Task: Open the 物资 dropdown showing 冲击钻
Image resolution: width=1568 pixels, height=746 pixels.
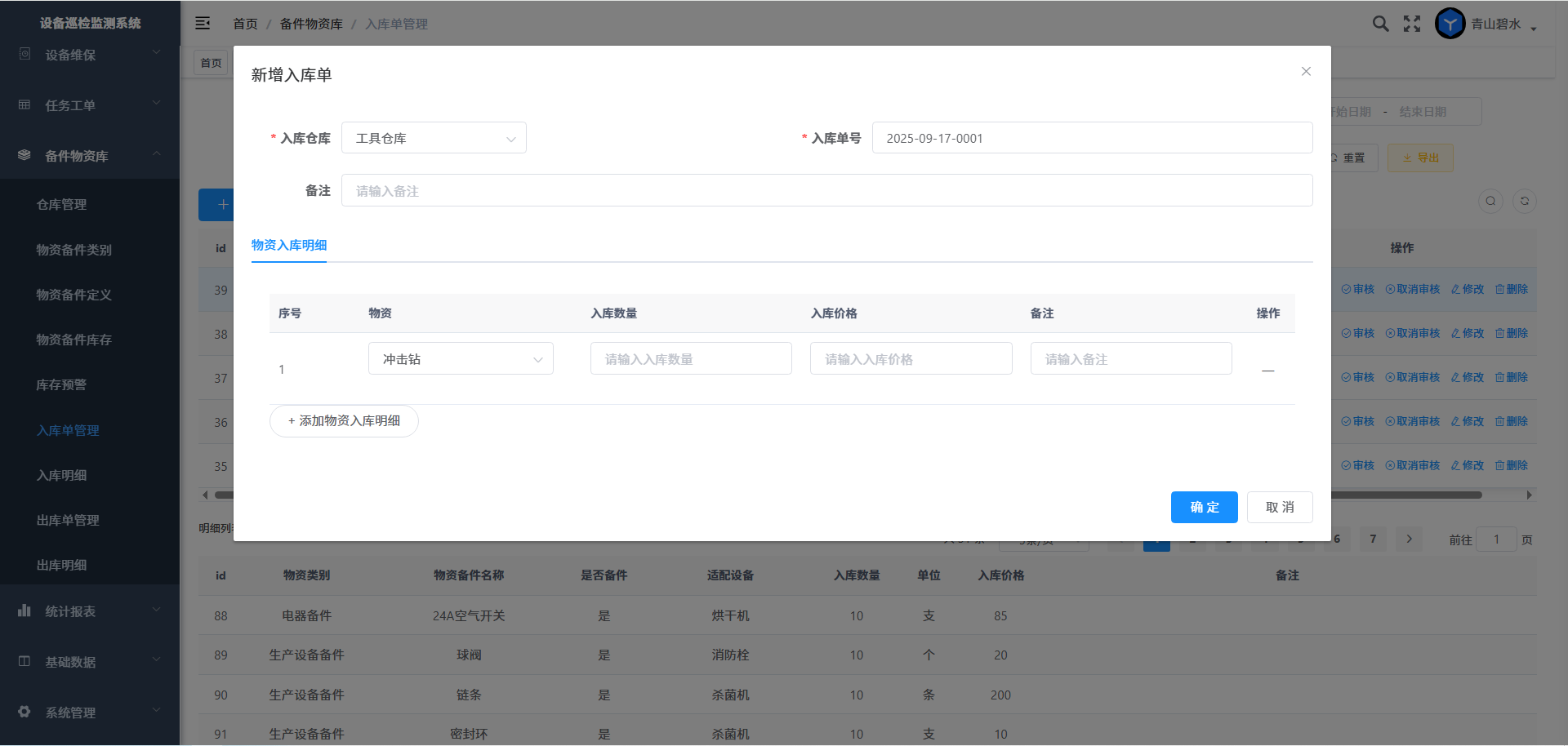Action: tap(461, 359)
